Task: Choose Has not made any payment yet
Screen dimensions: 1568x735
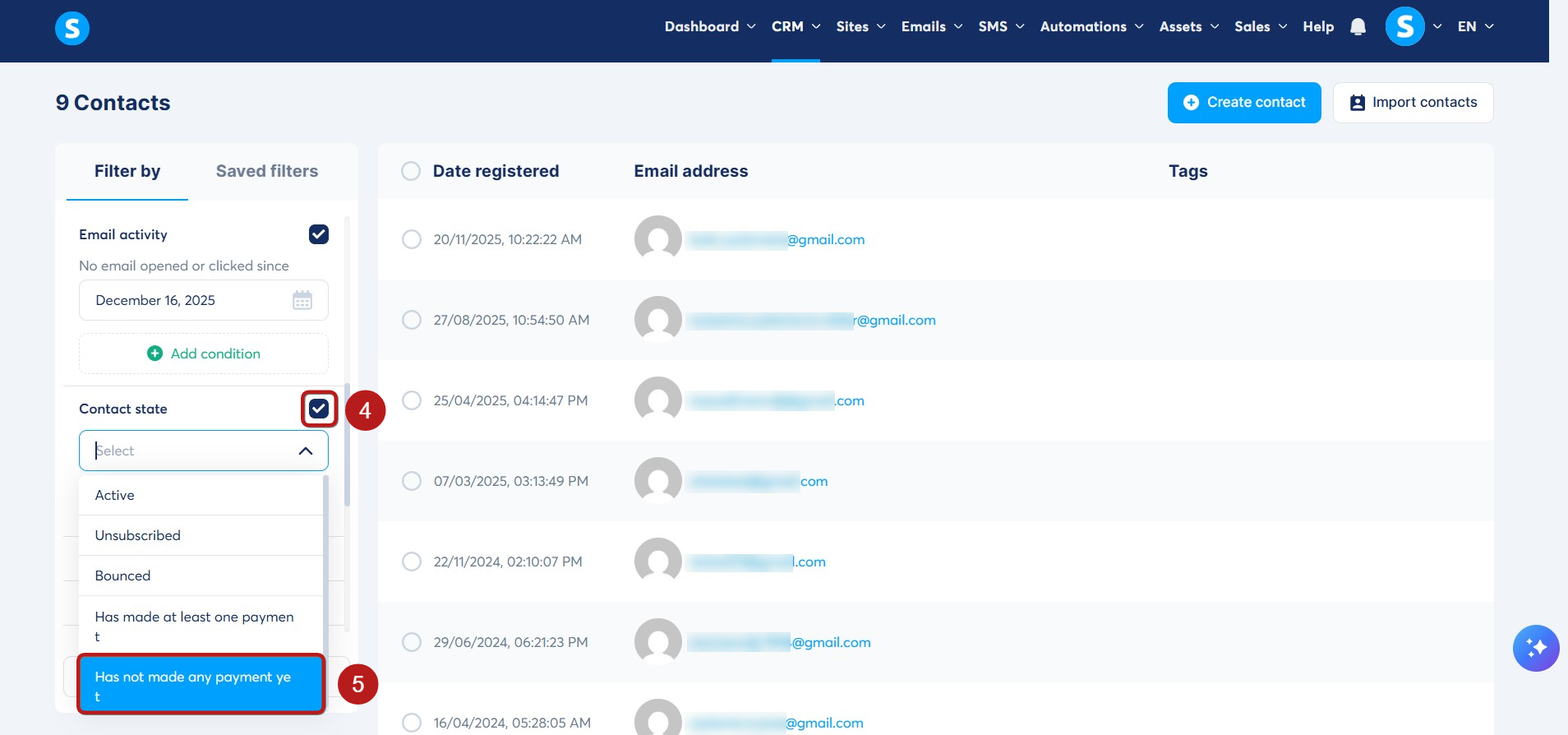Action: [x=201, y=684]
